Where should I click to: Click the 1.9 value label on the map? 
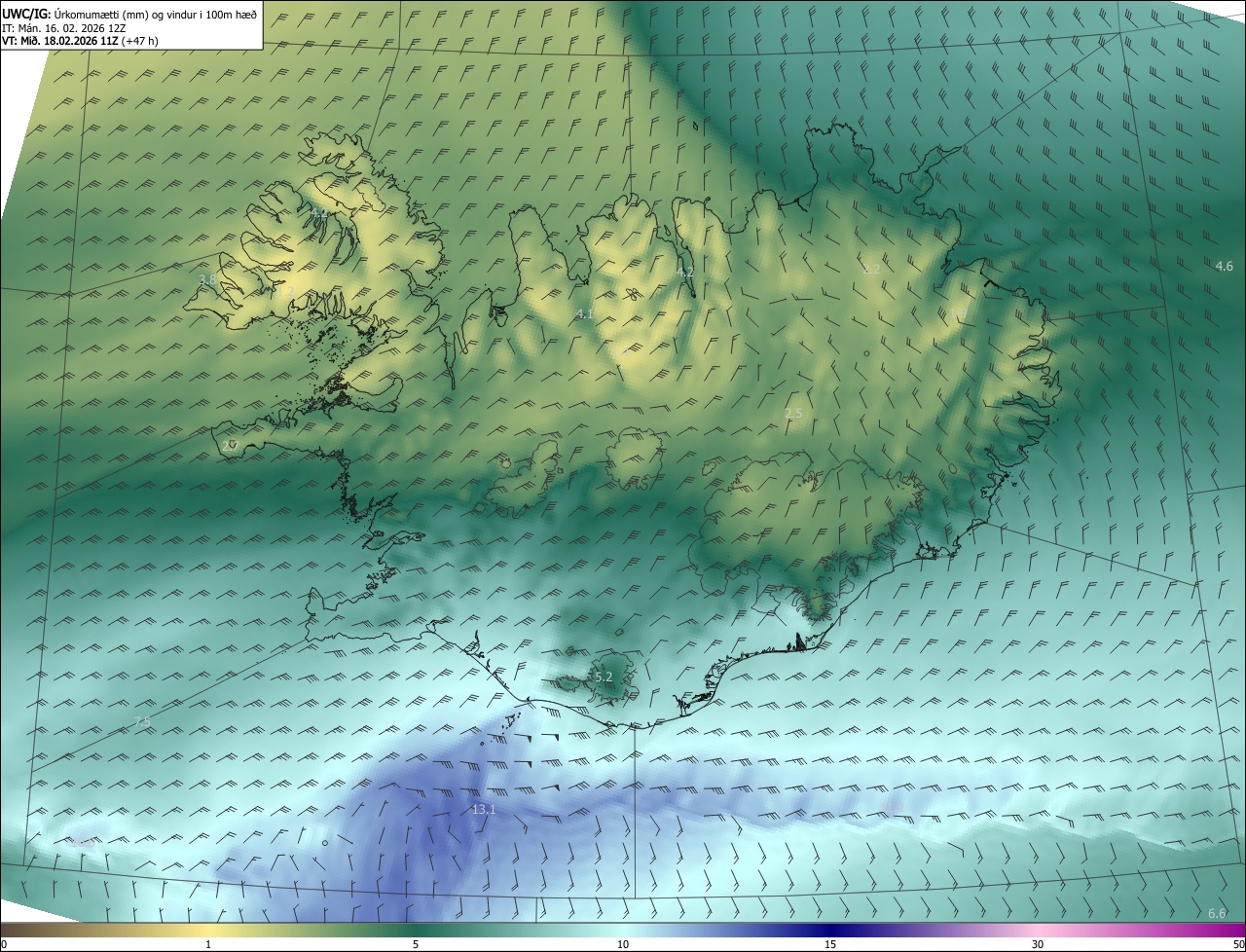959,312
